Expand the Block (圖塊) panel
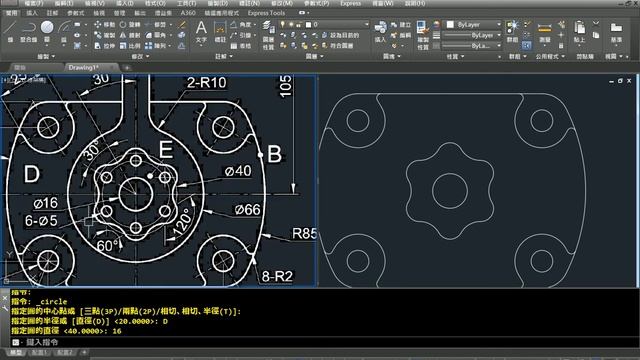 391,56
